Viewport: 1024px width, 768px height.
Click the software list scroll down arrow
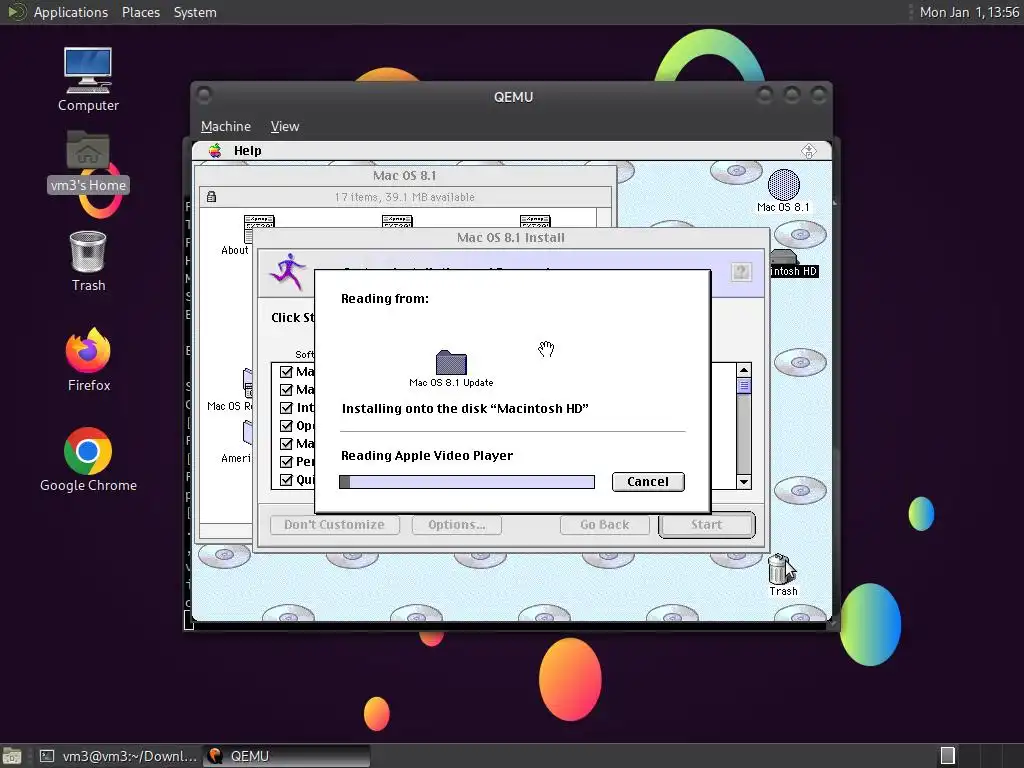pos(744,482)
